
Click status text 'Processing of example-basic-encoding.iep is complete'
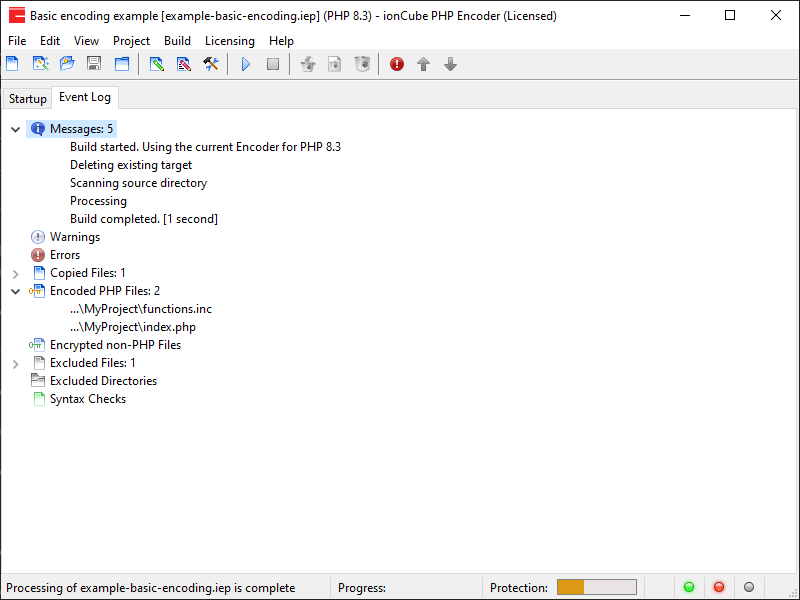tap(151, 588)
